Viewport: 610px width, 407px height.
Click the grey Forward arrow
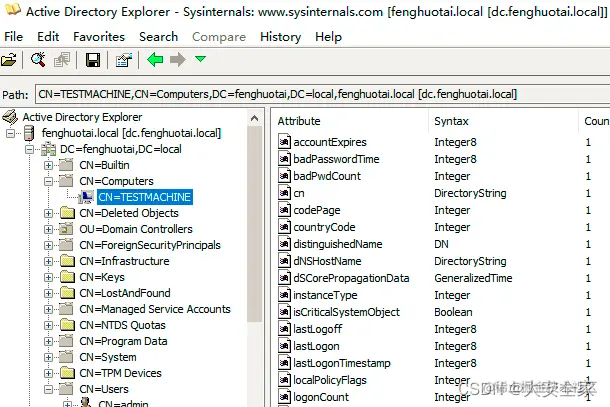pyautogui.click(x=178, y=60)
